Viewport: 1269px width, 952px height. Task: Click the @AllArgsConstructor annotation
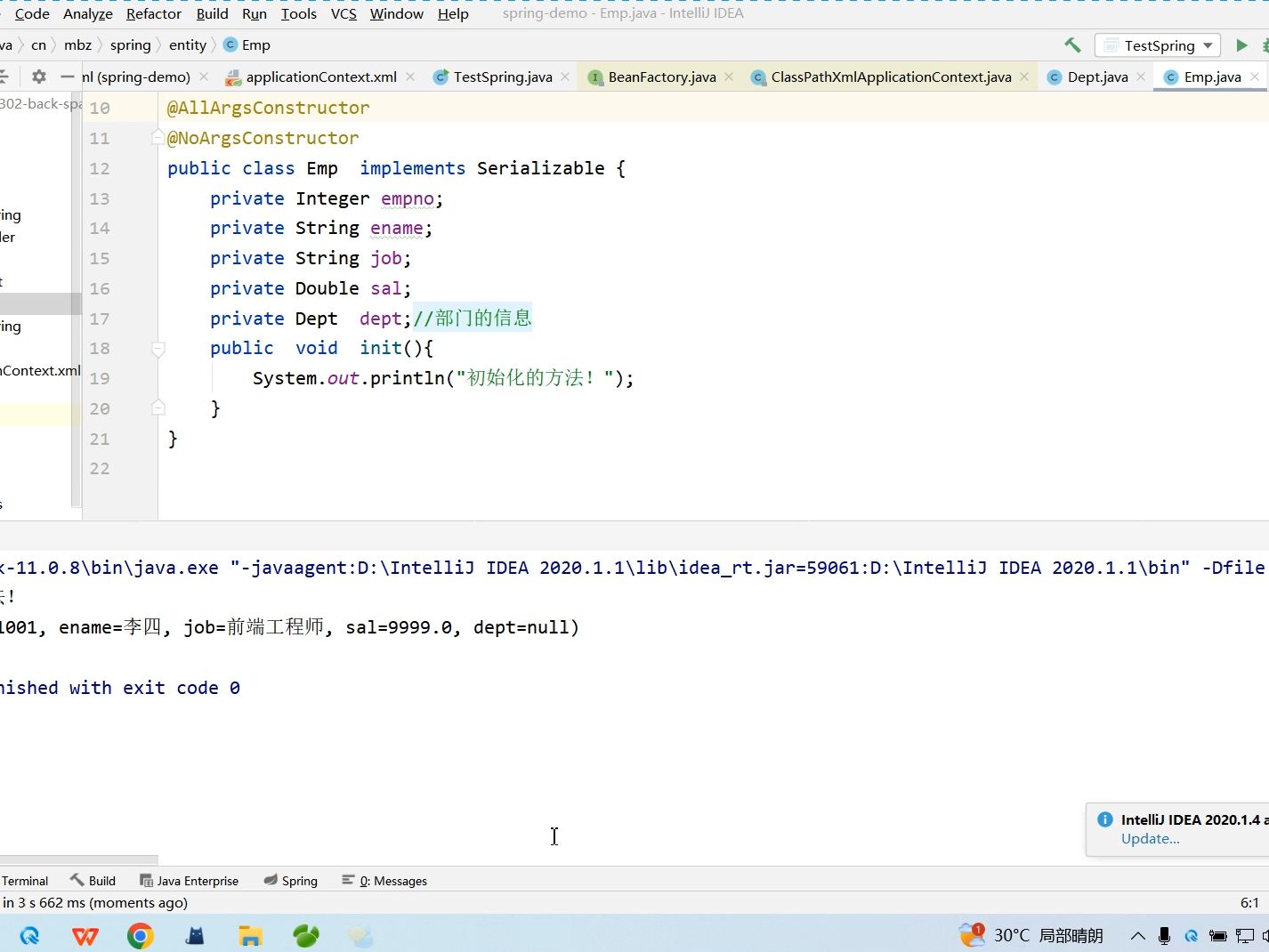[x=268, y=108]
